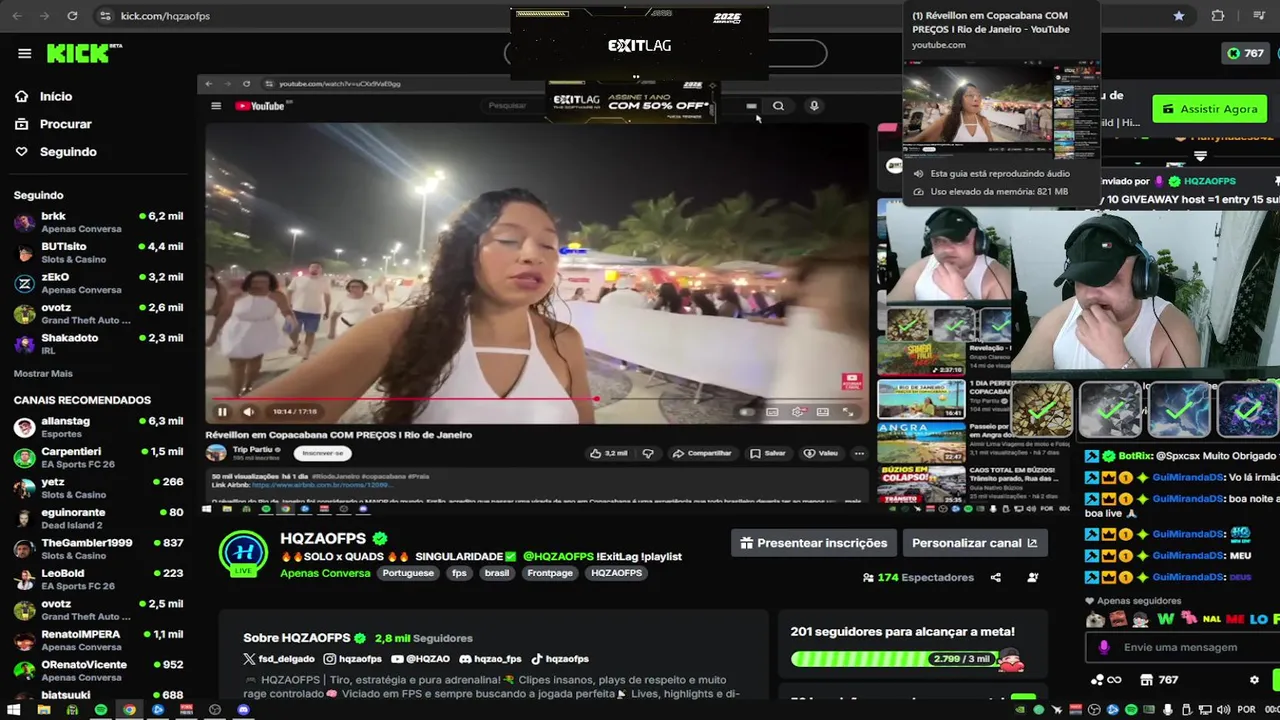Open chat settings gear icon
The width and height of the screenshot is (1280, 720).
pyautogui.click(x=1254, y=680)
